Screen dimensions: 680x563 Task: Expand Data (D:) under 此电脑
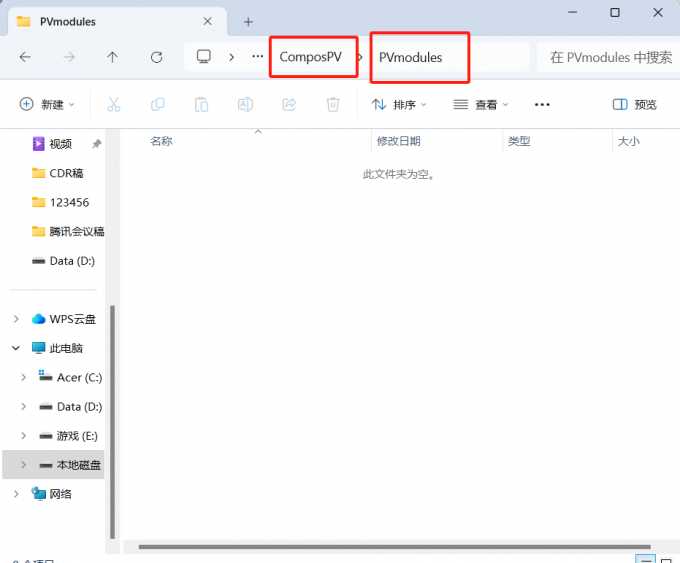click(23, 406)
